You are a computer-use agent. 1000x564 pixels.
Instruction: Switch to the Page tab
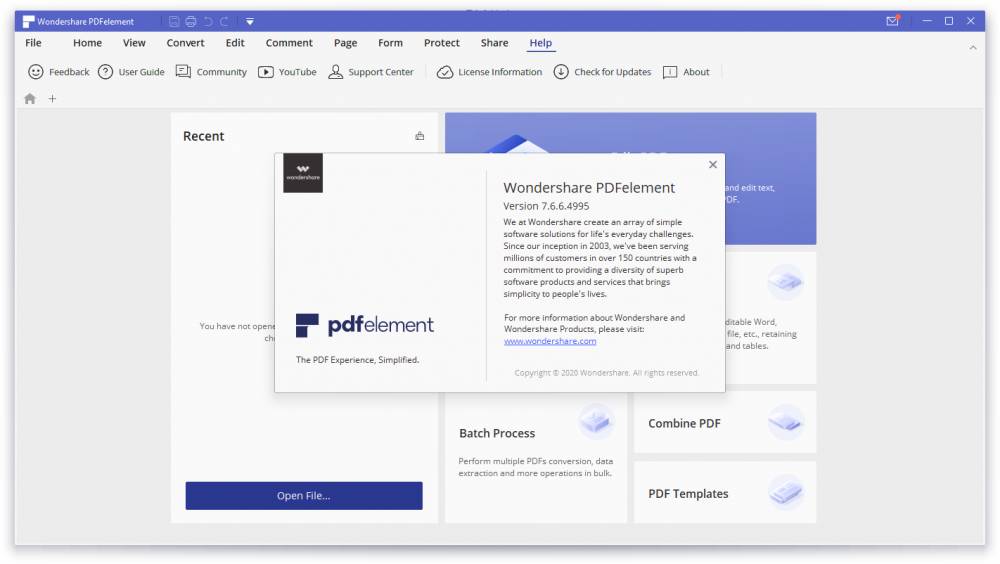tap(345, 43)
